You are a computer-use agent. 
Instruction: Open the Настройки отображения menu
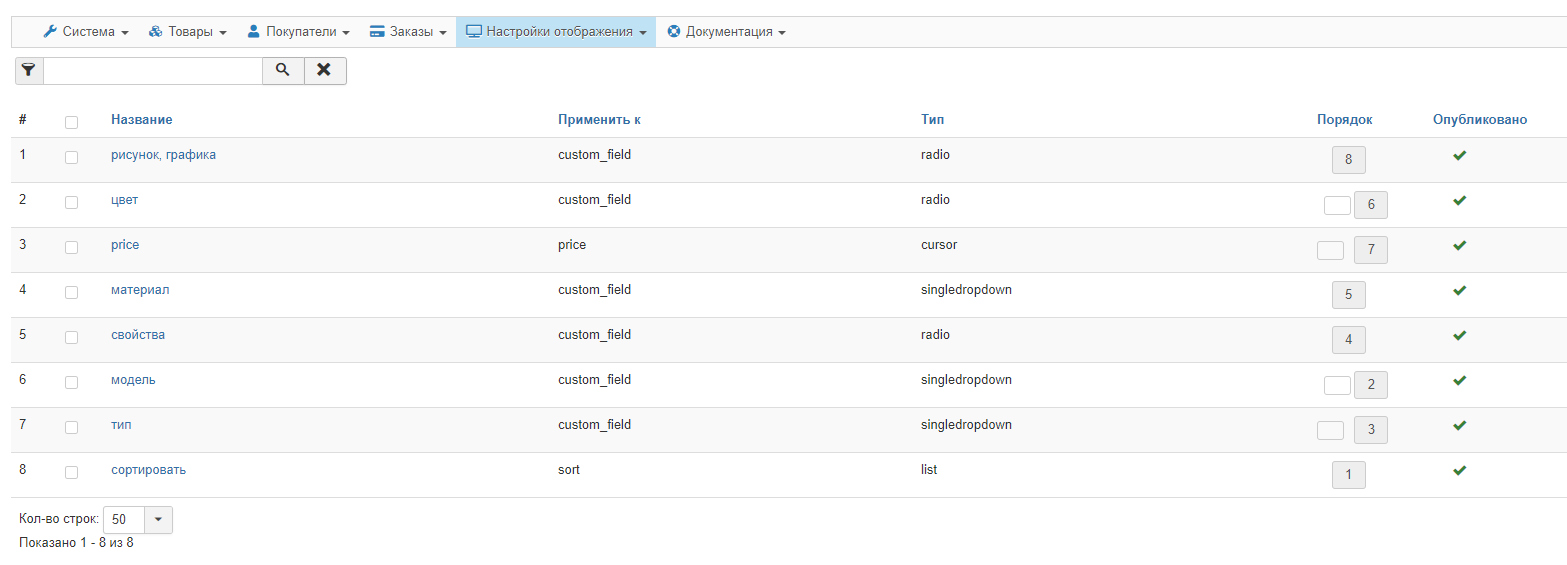coord(556,32)
